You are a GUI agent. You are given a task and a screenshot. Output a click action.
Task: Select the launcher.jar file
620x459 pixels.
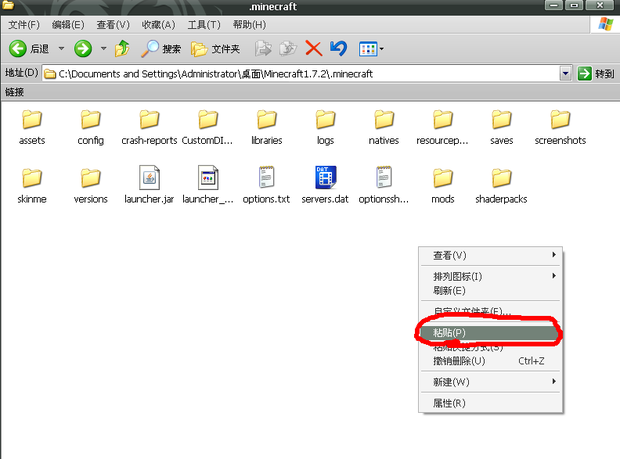coord(149,185)
